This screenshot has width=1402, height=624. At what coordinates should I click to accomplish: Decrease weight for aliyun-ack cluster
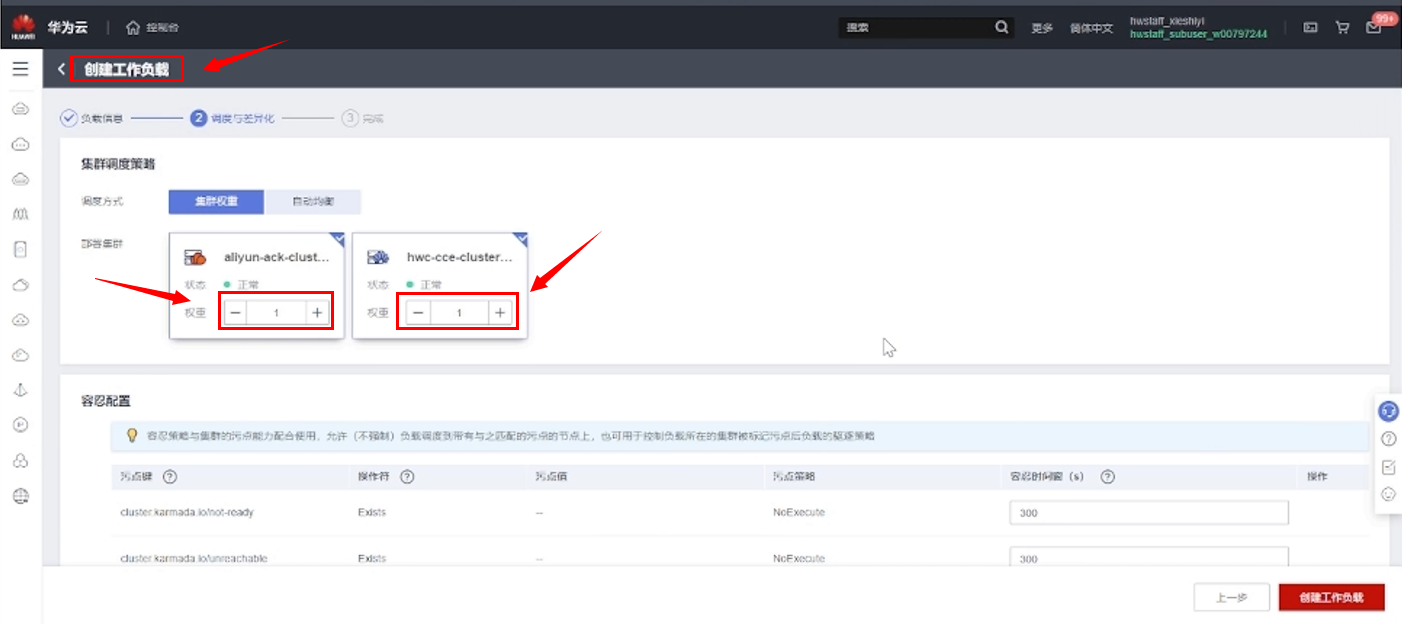click(x=235, y=313)
